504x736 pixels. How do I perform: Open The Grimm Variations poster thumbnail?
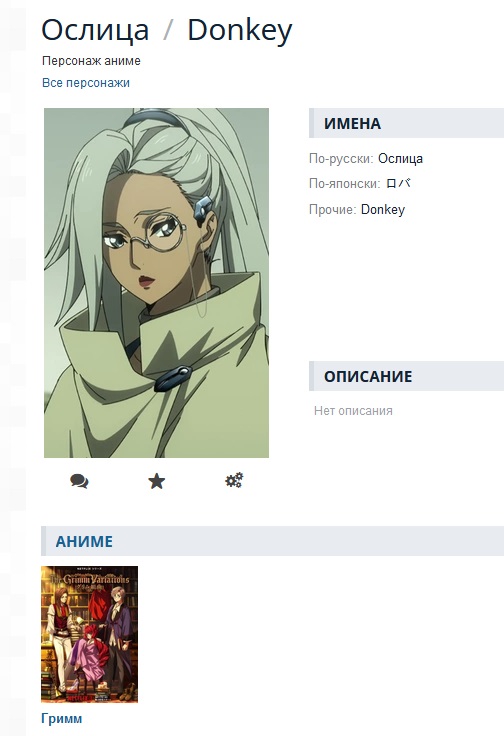click(x=90, y=634)
